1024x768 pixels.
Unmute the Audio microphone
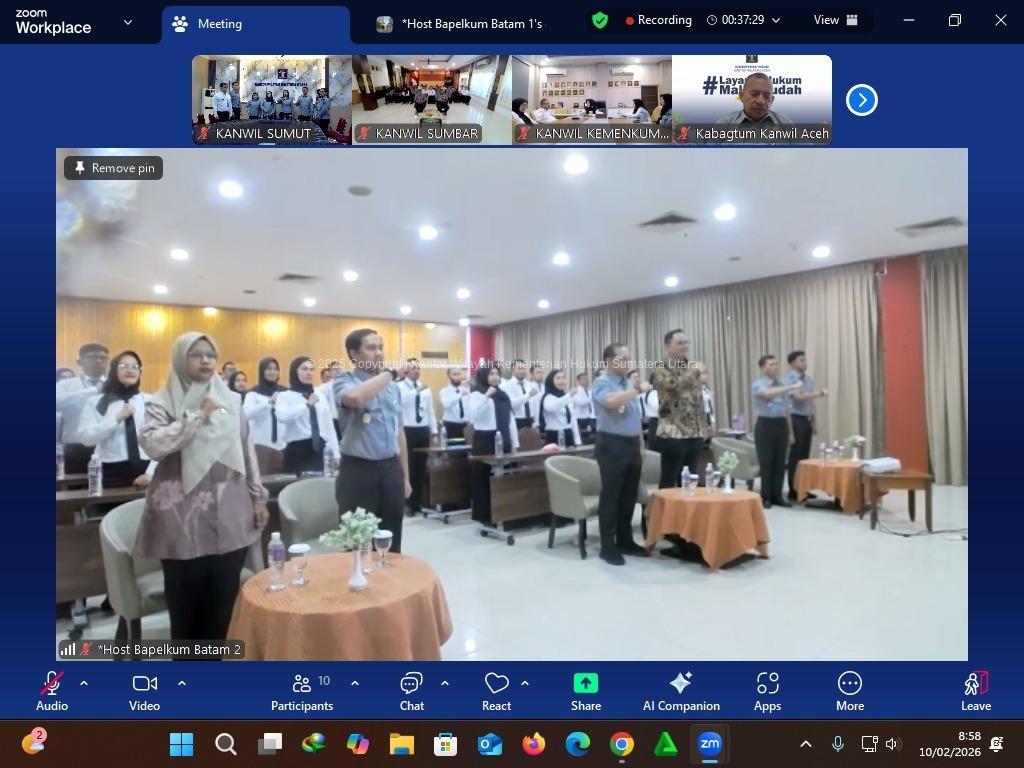(52, 692)
